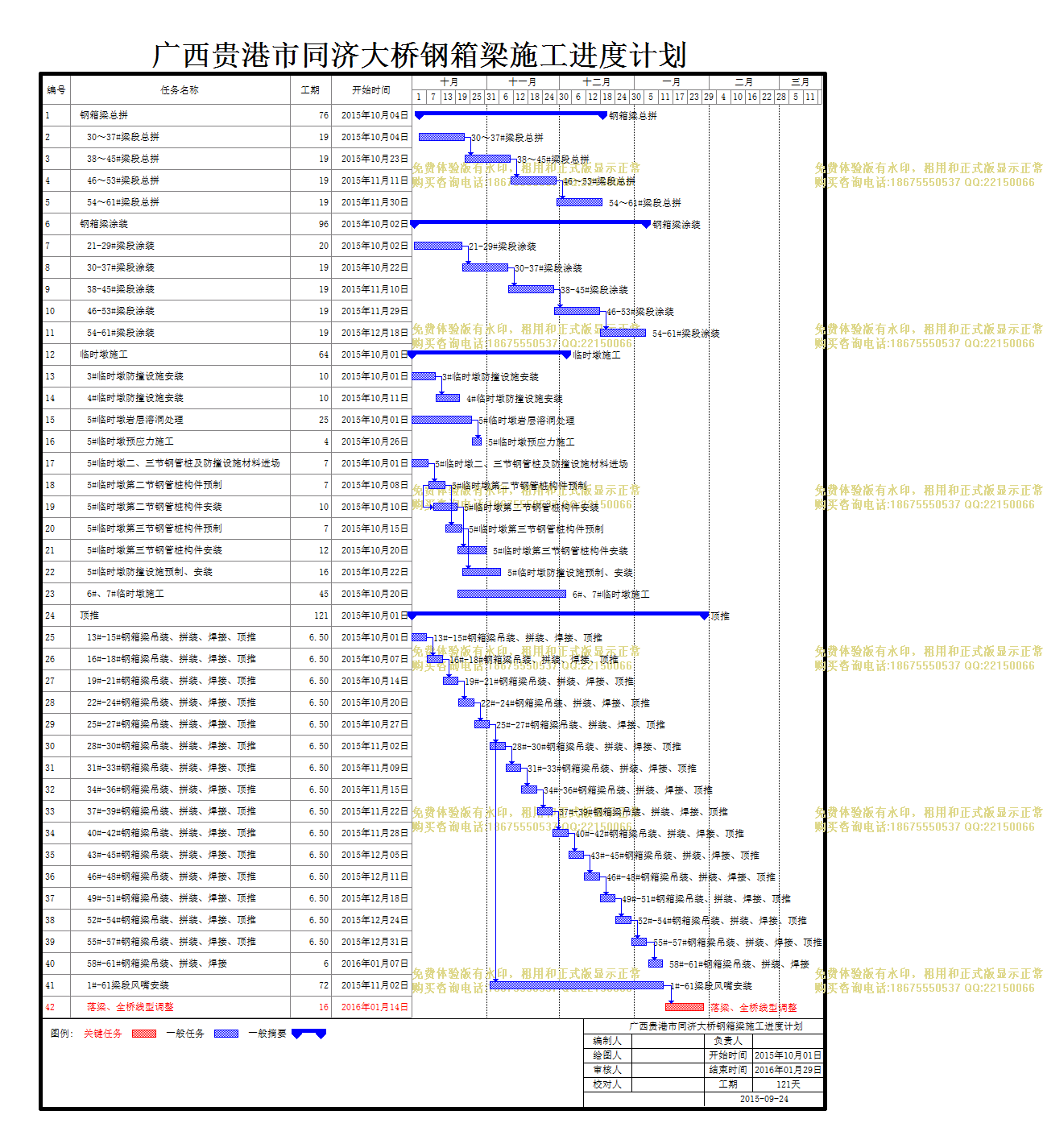Click the 校对人 cell in the info block

click(607, 1084)
